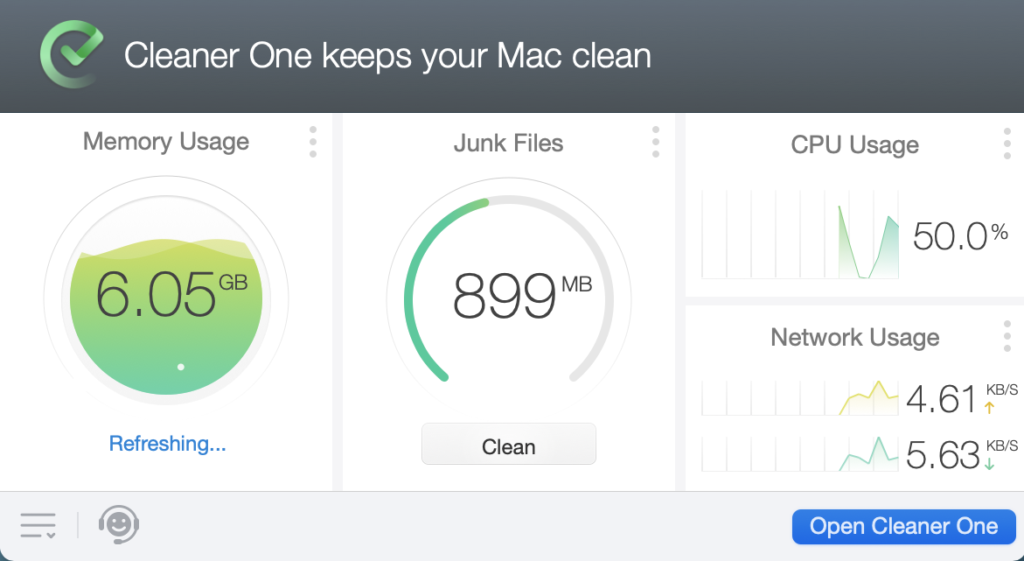Click the CPU usage history graph
This screenshot has width=1024, height=561.
800,235
